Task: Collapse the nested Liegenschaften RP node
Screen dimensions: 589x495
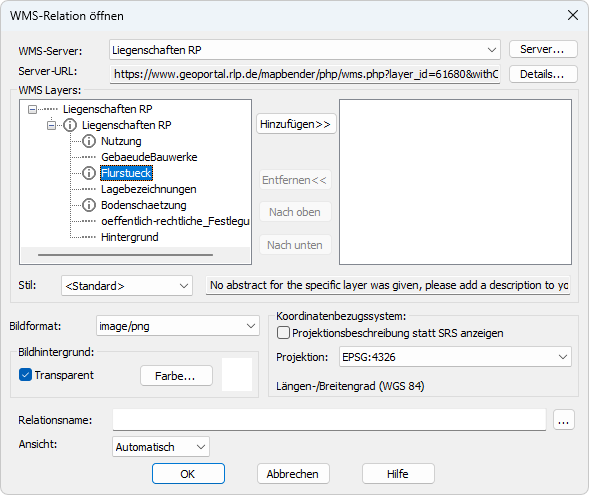Action: (x=51, y=125)
